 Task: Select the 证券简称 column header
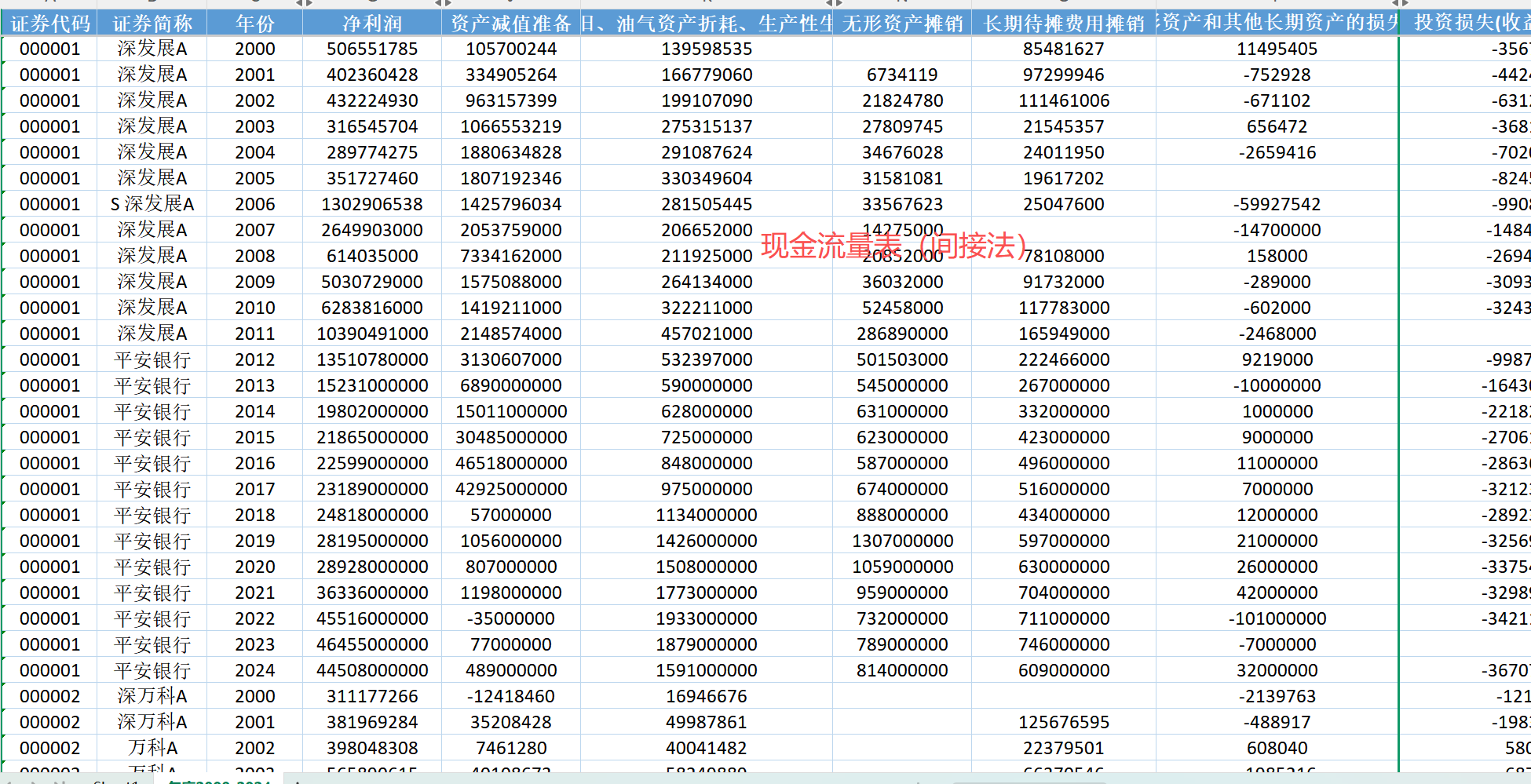click(152, 23)
